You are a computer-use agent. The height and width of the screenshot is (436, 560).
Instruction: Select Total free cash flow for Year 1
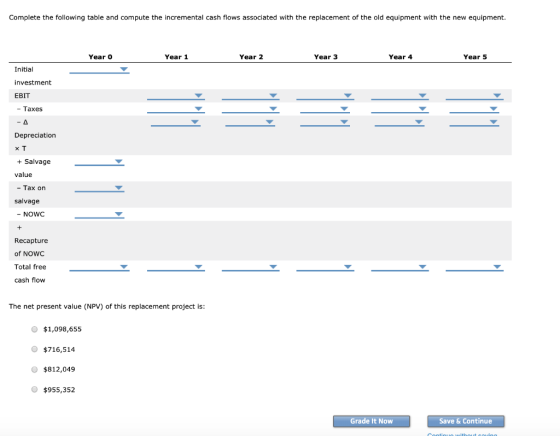[176, 267]
